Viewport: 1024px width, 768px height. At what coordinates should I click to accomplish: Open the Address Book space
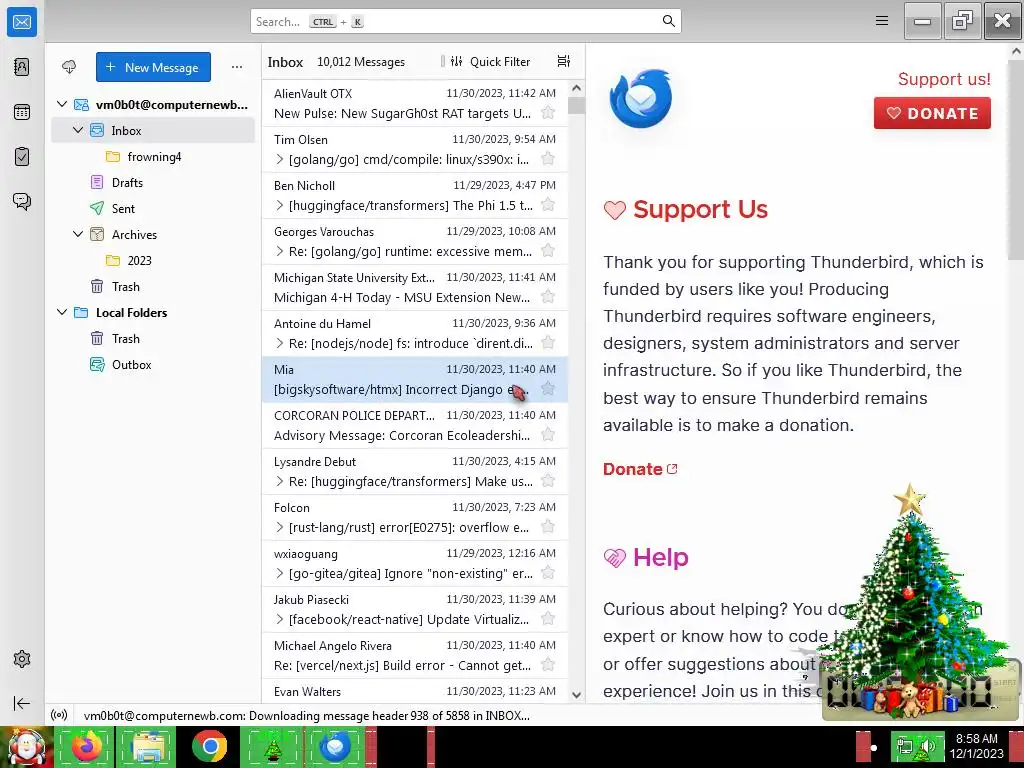[22, 67]
